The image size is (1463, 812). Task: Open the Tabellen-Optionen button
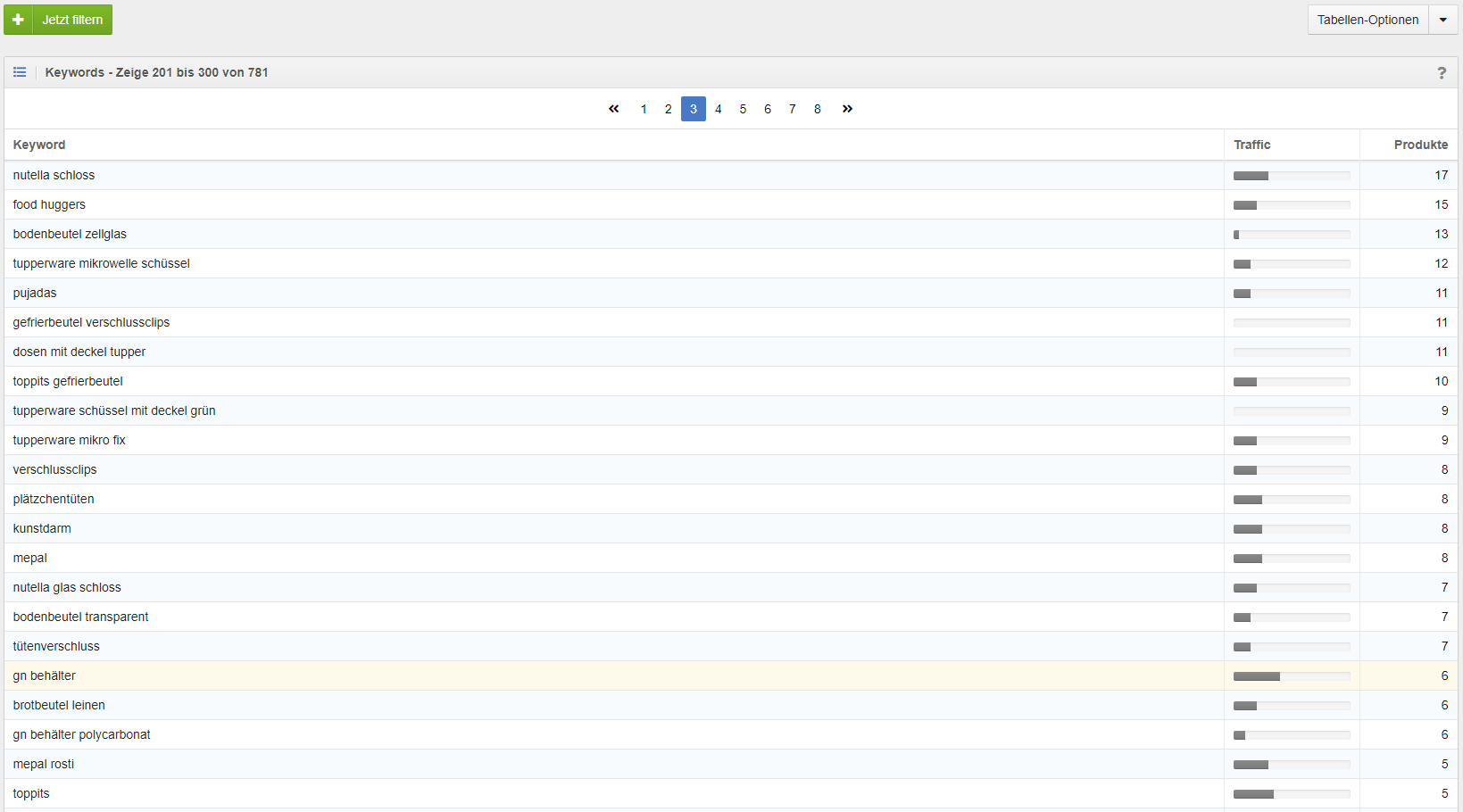coord(1367,20)
